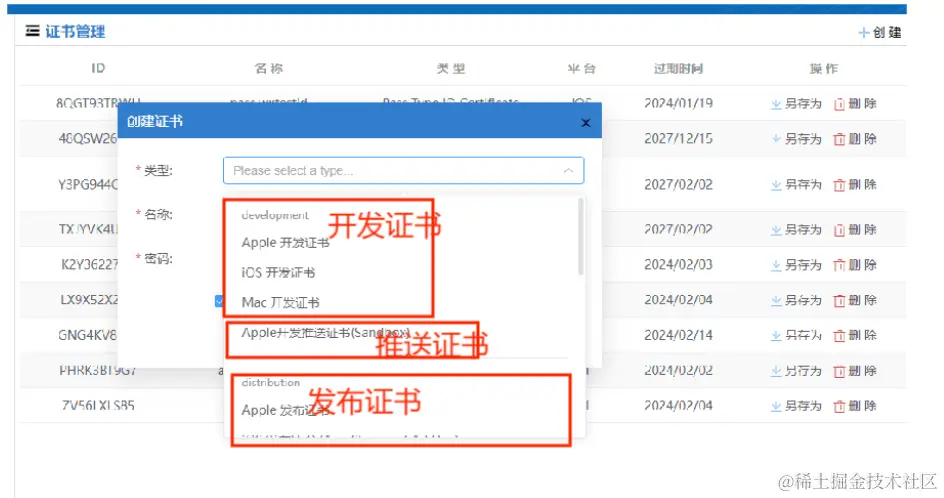Click the trash icon in row PHRK3BT9G7
Screen dimensions: 944x498
(839, 372)
